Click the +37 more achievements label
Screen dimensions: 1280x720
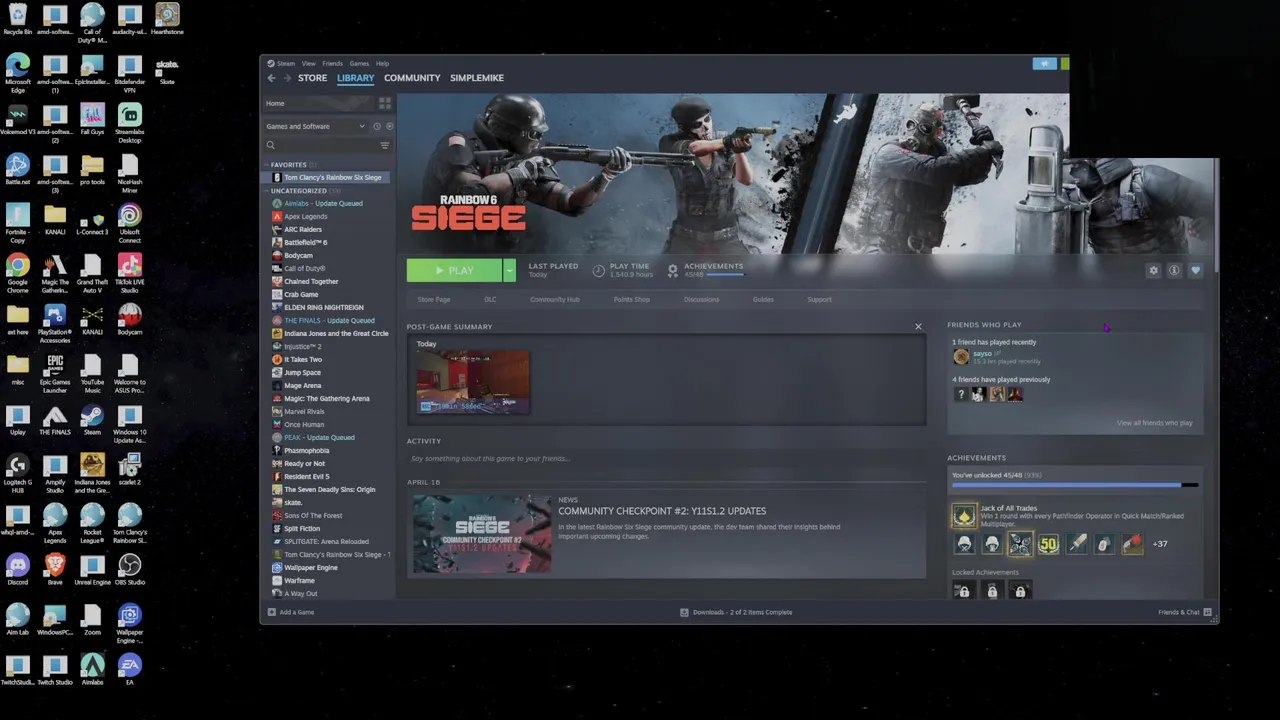pos(1160,544)
